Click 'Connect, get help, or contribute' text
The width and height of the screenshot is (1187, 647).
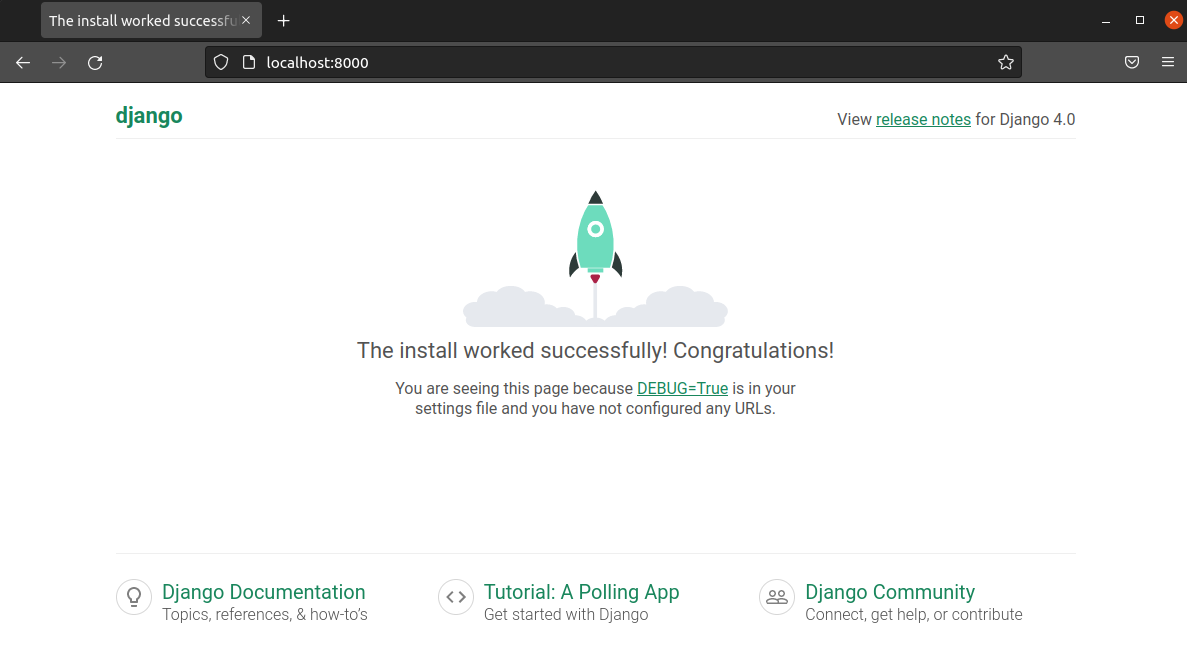(x=914, y=614)
